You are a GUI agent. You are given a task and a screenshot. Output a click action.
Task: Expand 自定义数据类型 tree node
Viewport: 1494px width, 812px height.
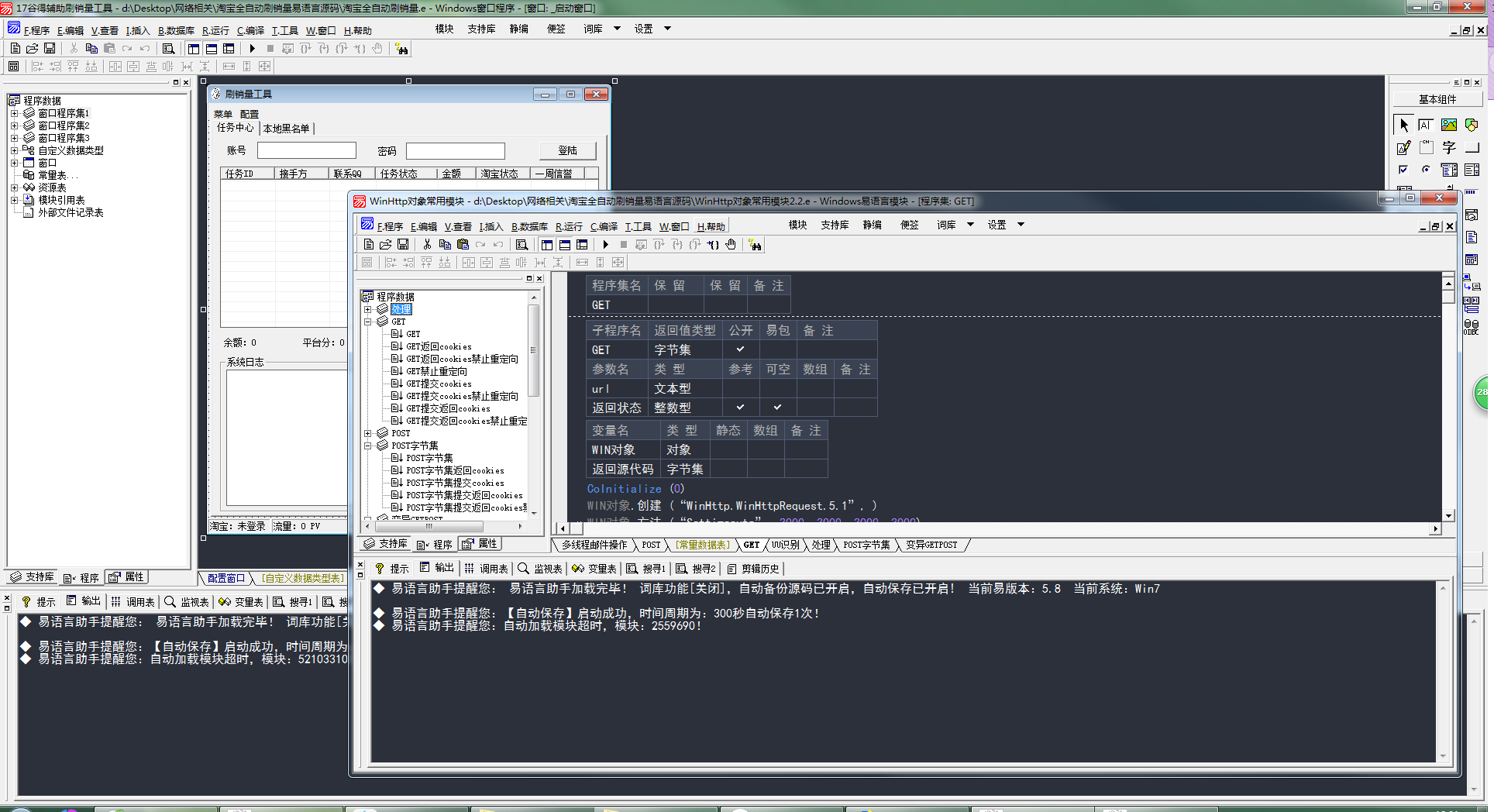[x=14, y=150]
